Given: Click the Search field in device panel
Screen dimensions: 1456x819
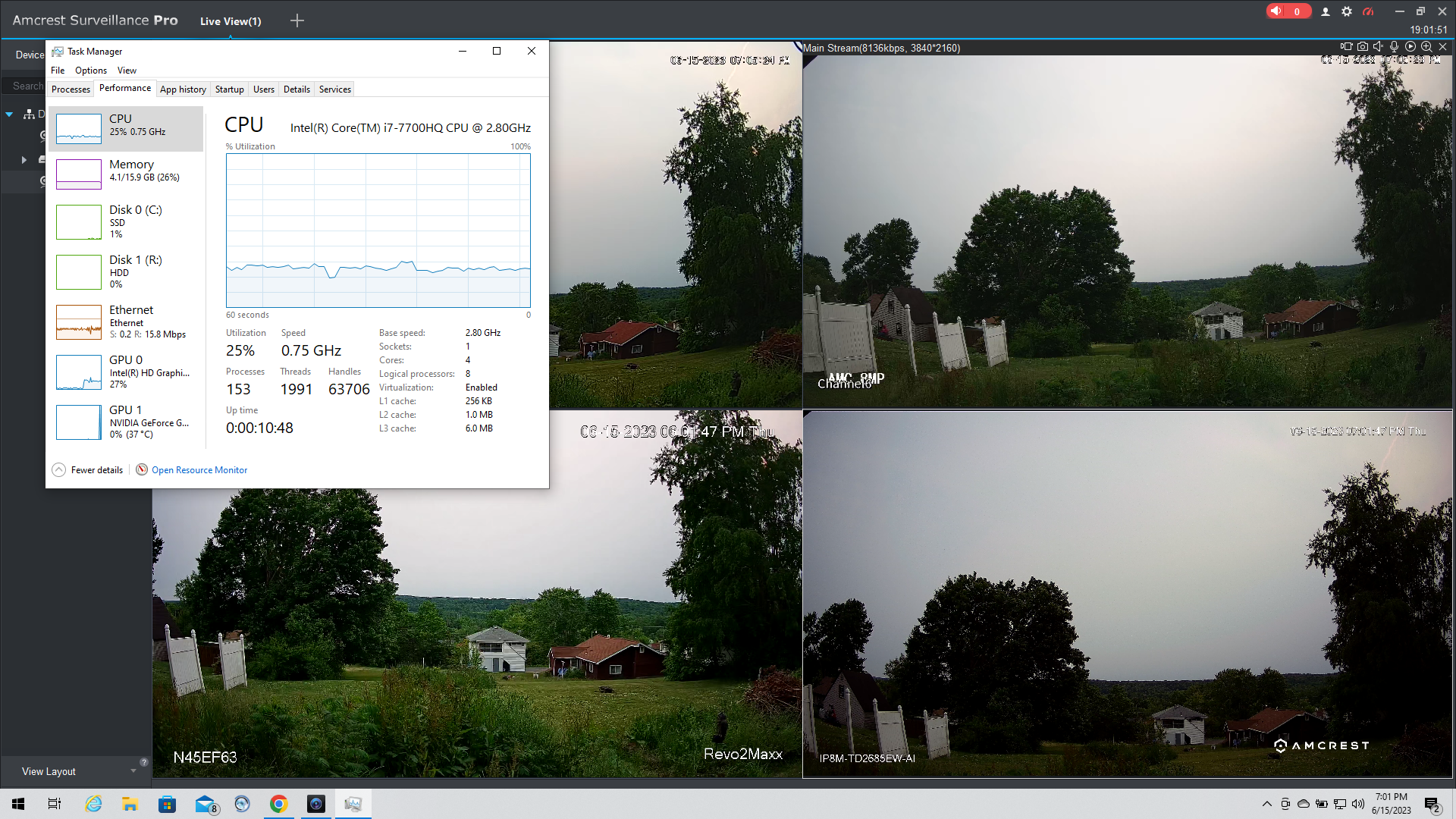Looking at the screenshot, I should click(24, 86).
